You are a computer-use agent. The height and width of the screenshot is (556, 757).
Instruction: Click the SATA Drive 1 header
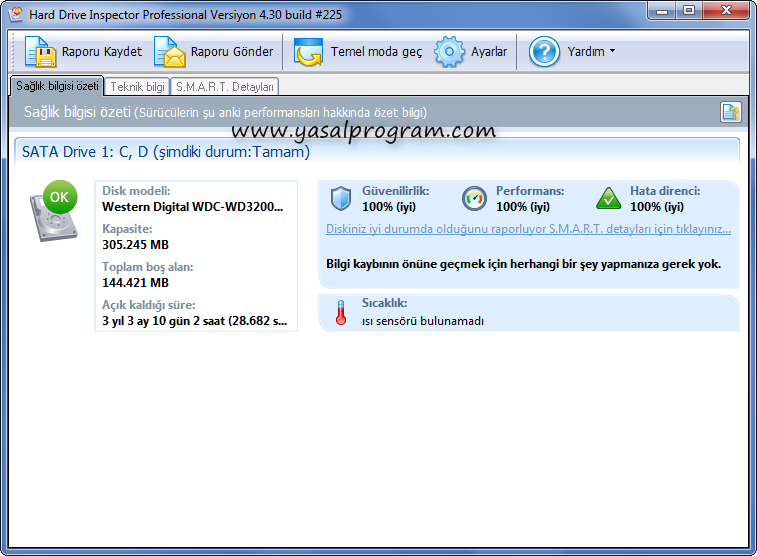[x=166, y=152]
